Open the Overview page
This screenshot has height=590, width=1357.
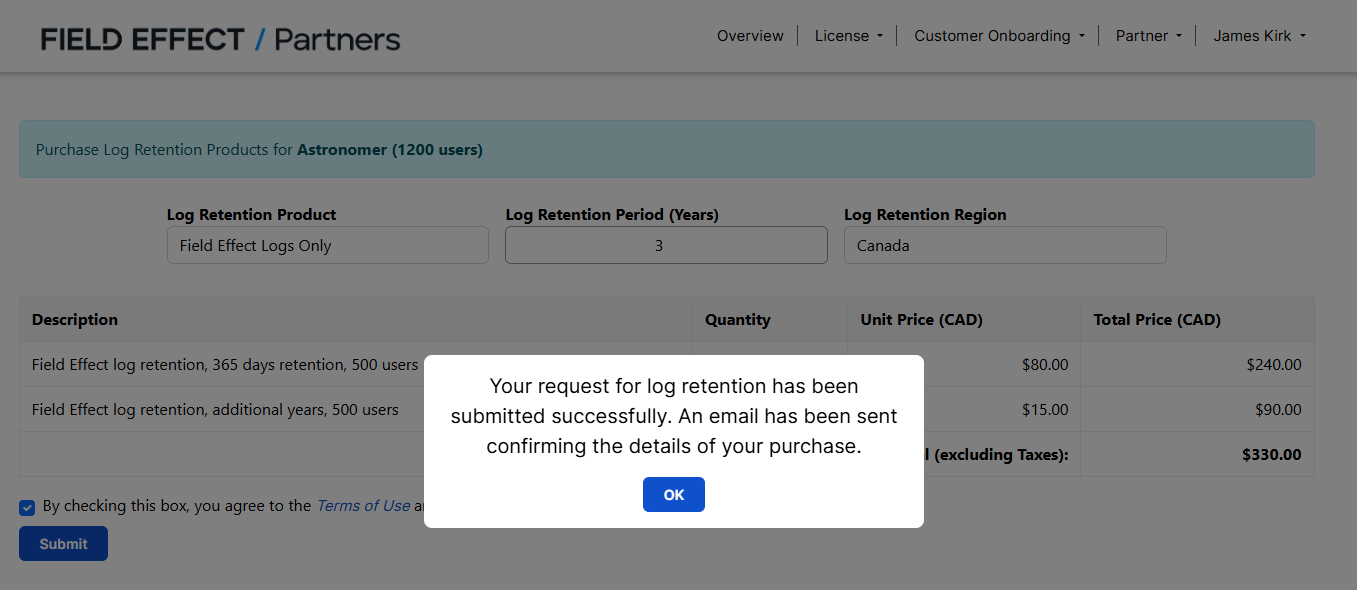click(750, 36)
